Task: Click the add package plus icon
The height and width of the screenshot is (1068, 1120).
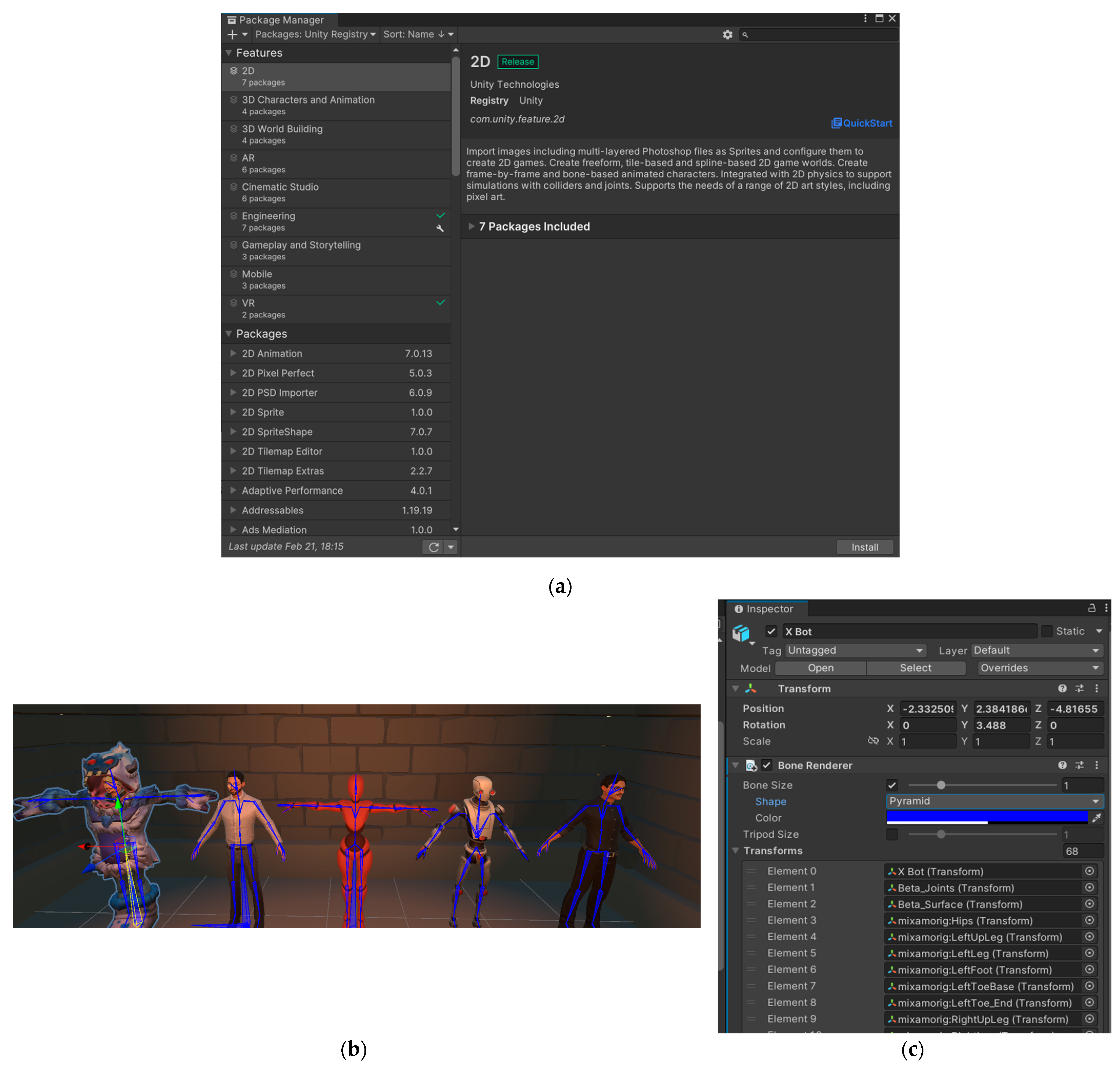Action: coord(232,35)
